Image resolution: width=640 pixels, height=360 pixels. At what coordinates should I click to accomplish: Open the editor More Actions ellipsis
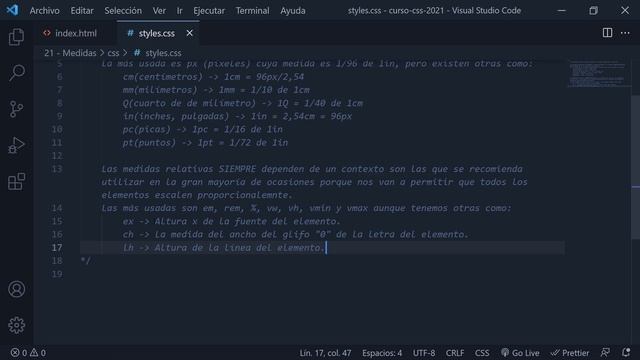625,33
